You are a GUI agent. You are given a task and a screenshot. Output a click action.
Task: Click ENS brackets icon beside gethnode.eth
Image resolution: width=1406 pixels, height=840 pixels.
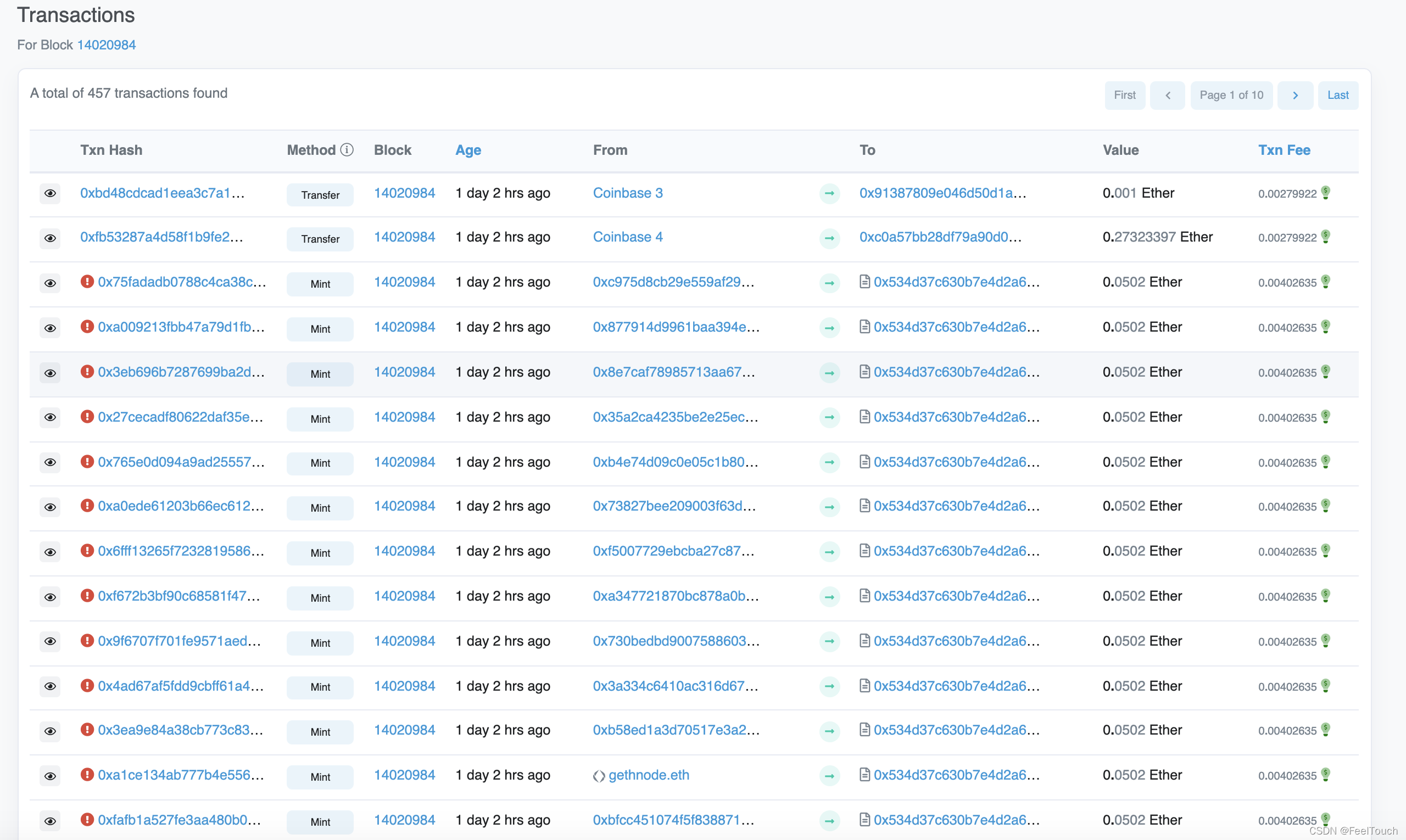click(x=599, y=776)
